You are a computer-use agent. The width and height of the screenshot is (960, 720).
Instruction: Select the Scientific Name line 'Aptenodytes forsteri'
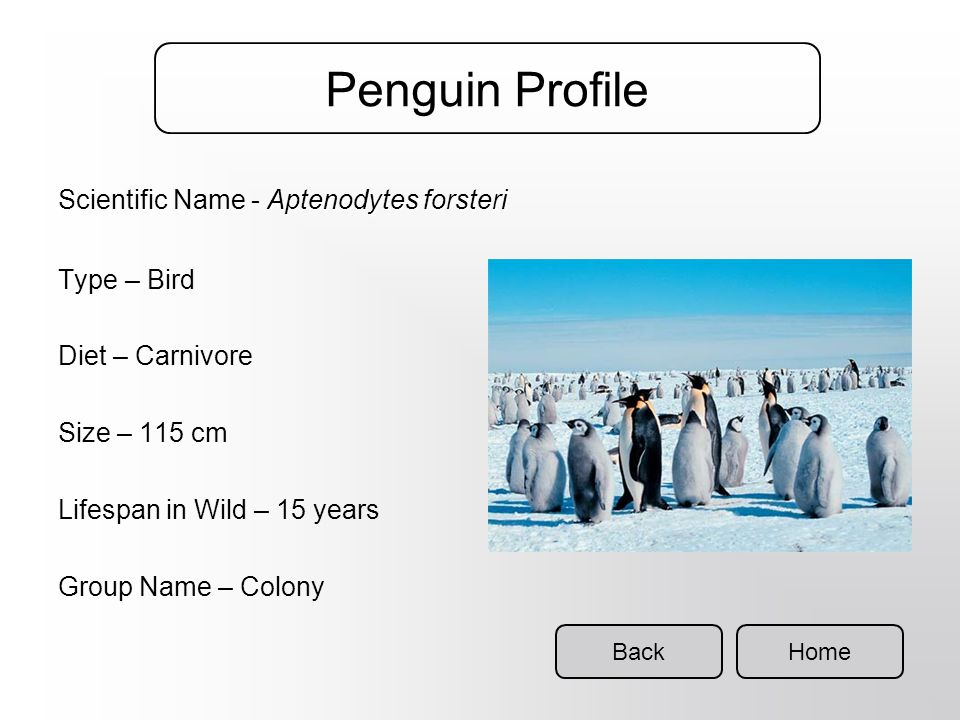(x=283, y=200)
